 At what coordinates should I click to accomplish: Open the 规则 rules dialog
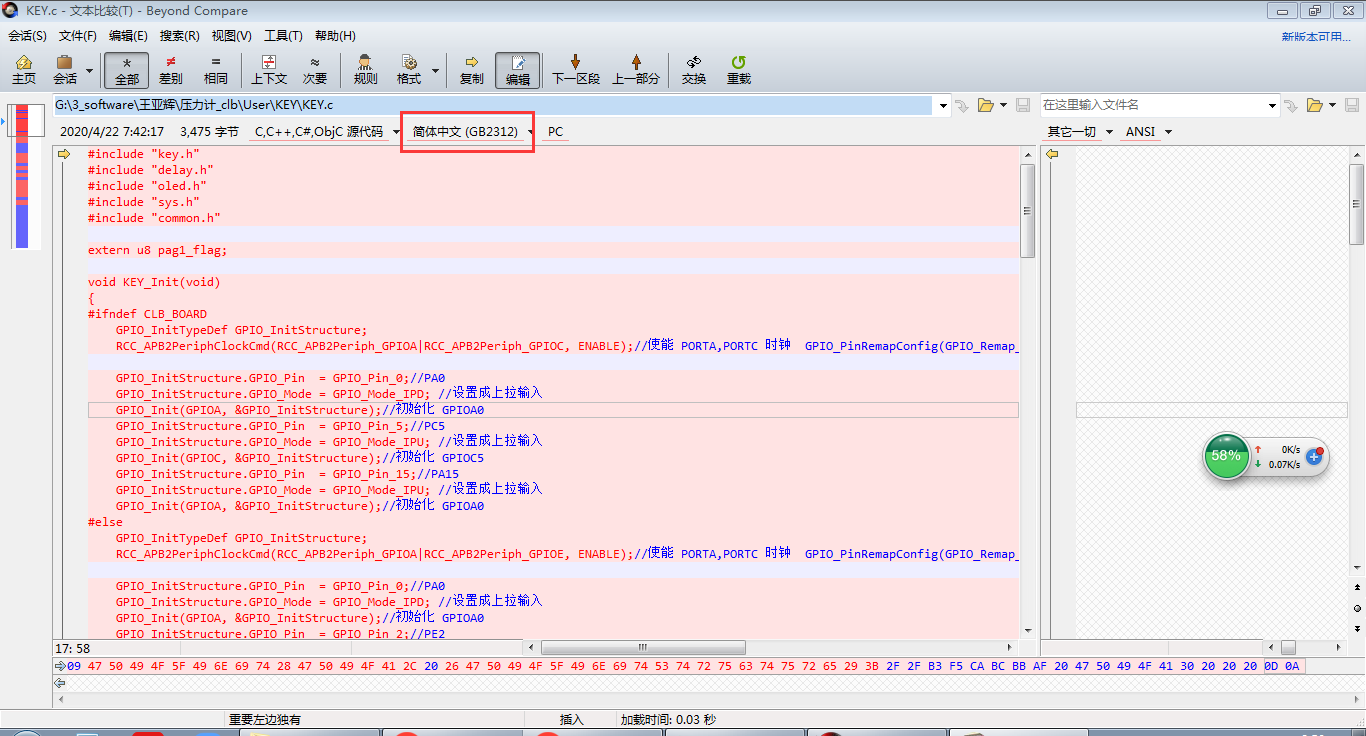[366, 70]
